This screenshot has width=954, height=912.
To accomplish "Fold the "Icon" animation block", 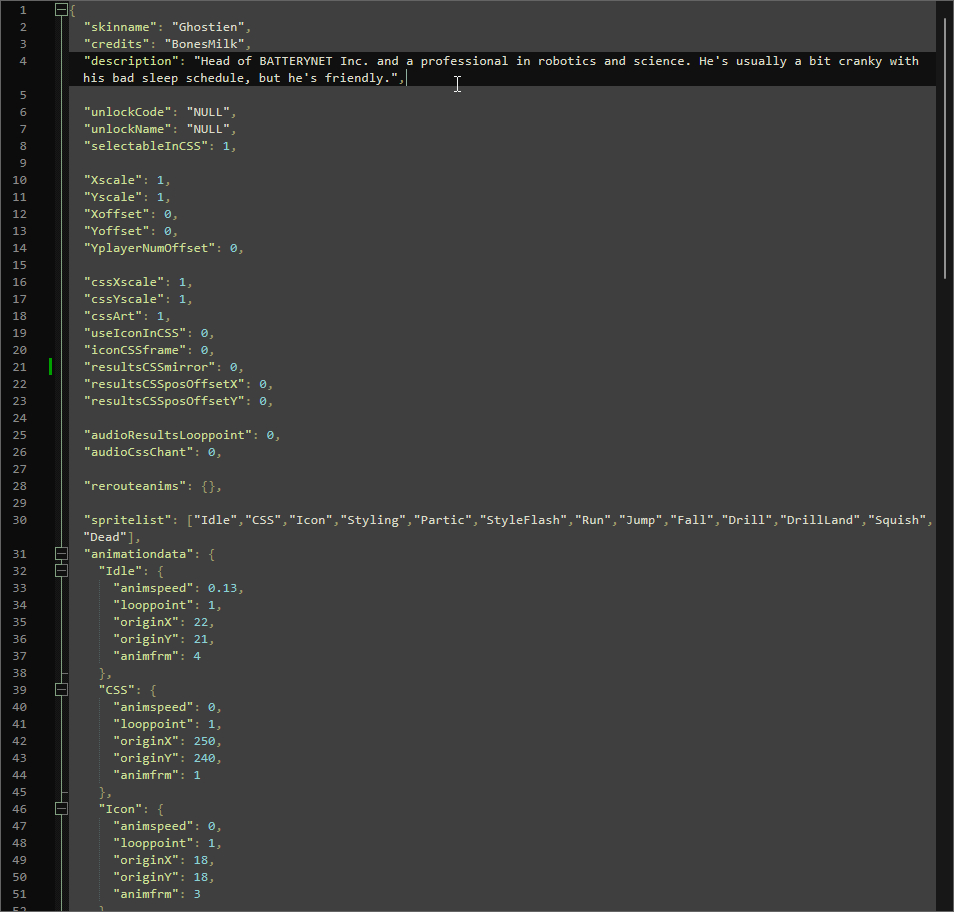I will pyautogui.click(x=61, y=808).
